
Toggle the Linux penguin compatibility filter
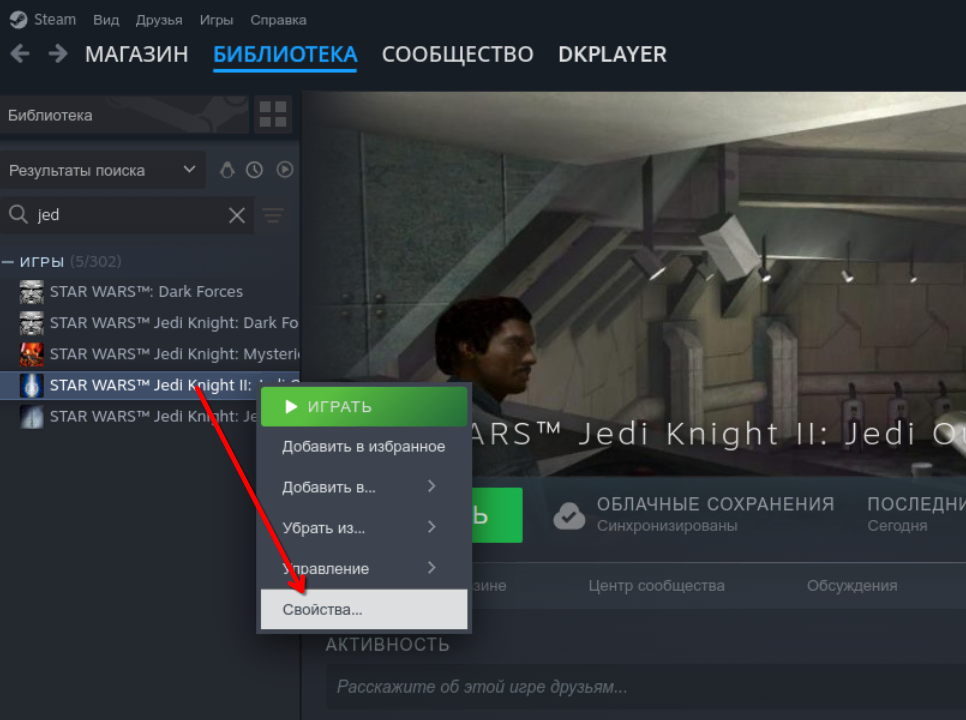pyautogui.click(x=227, y=170)
